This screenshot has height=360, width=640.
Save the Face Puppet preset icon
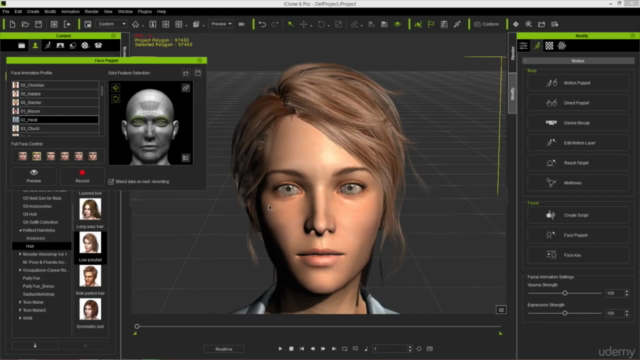click(198, 73)
